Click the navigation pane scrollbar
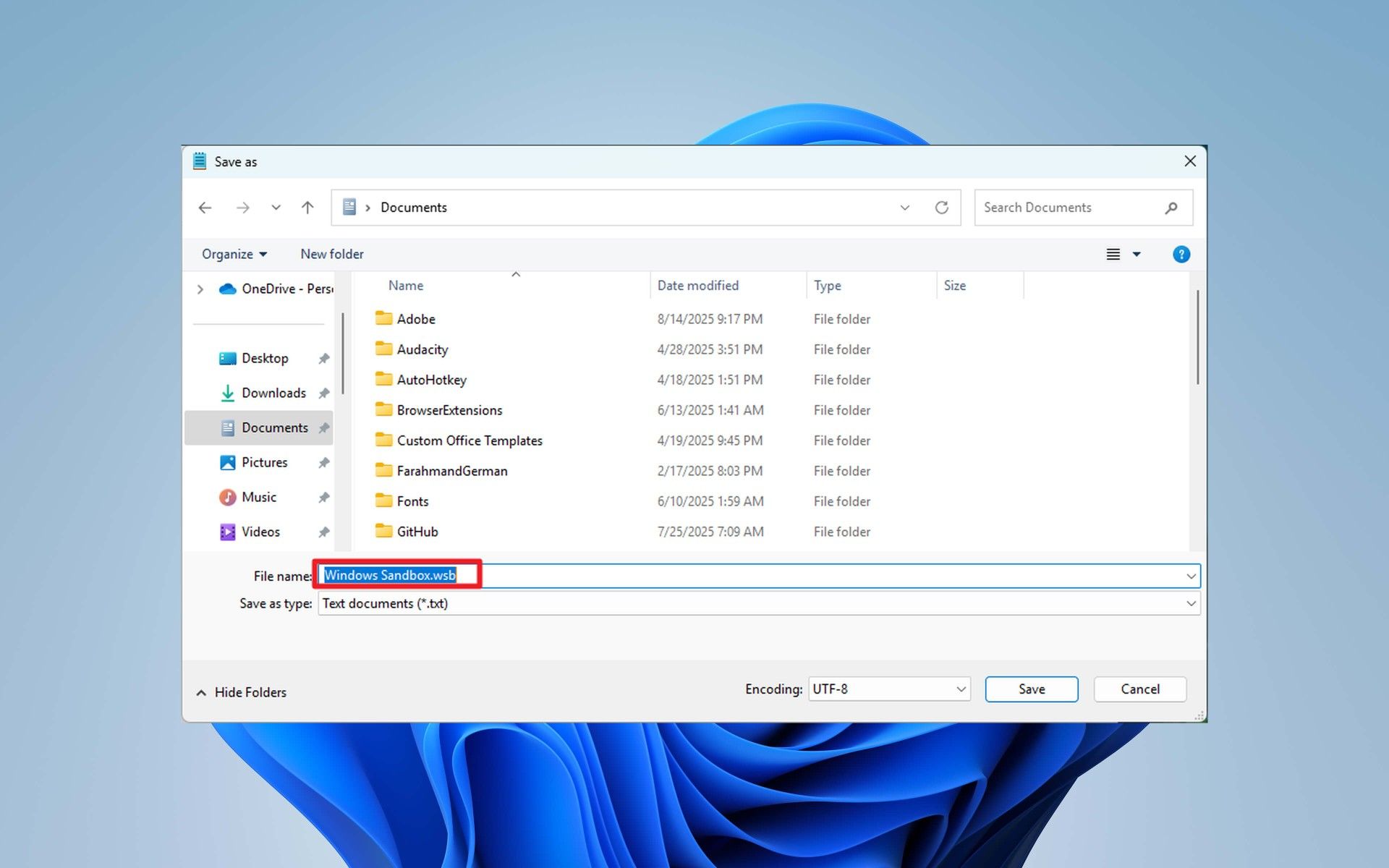 (342, 353)
